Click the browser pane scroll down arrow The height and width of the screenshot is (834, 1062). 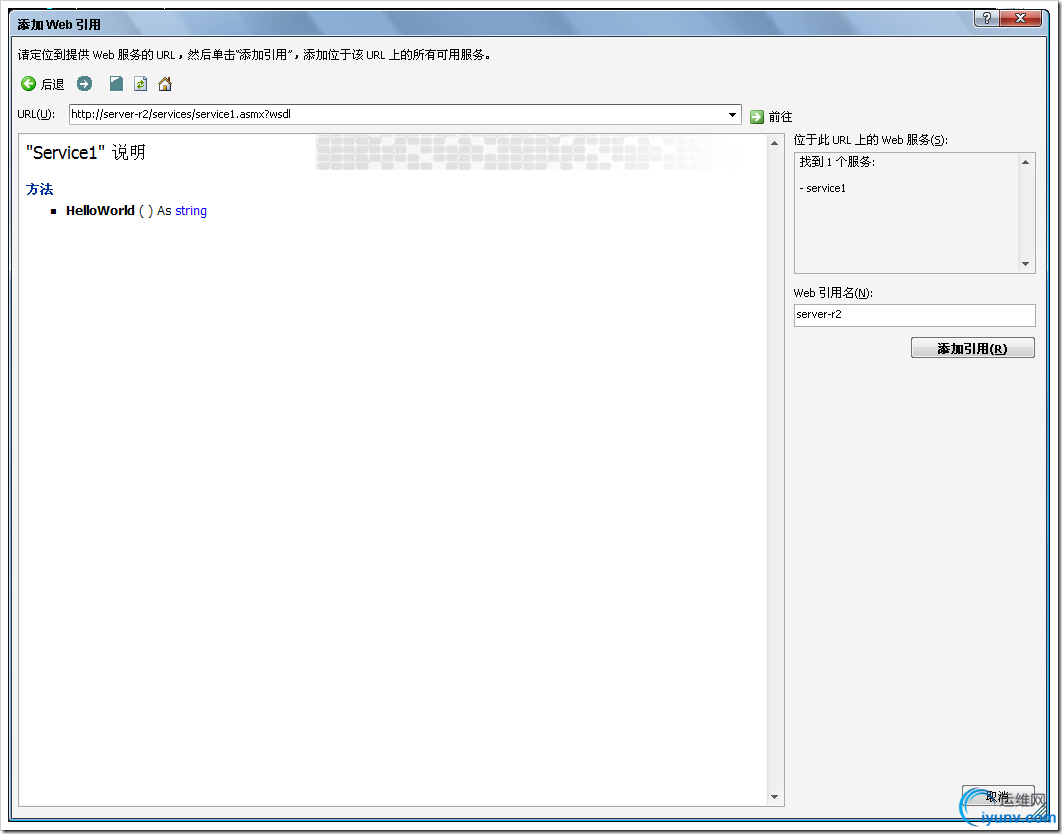click(x=774, y=797)
